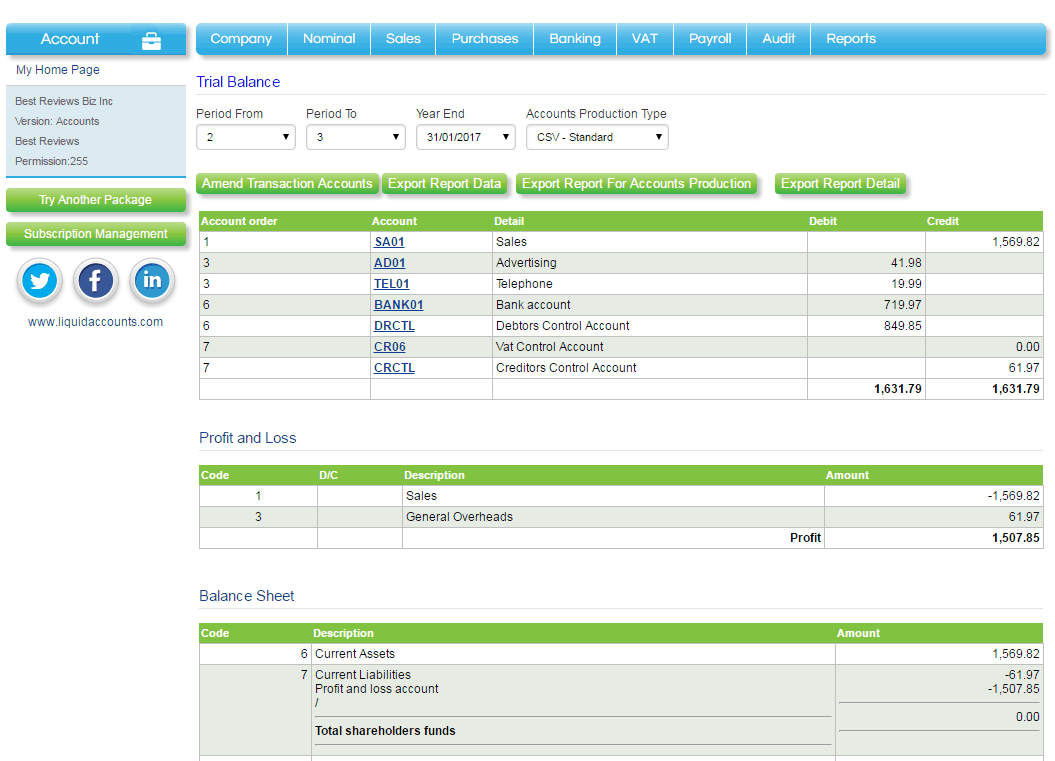Open Subscription Management
Image resolution: width=1055 pixels, height=761 pixels.
point(95,234)
